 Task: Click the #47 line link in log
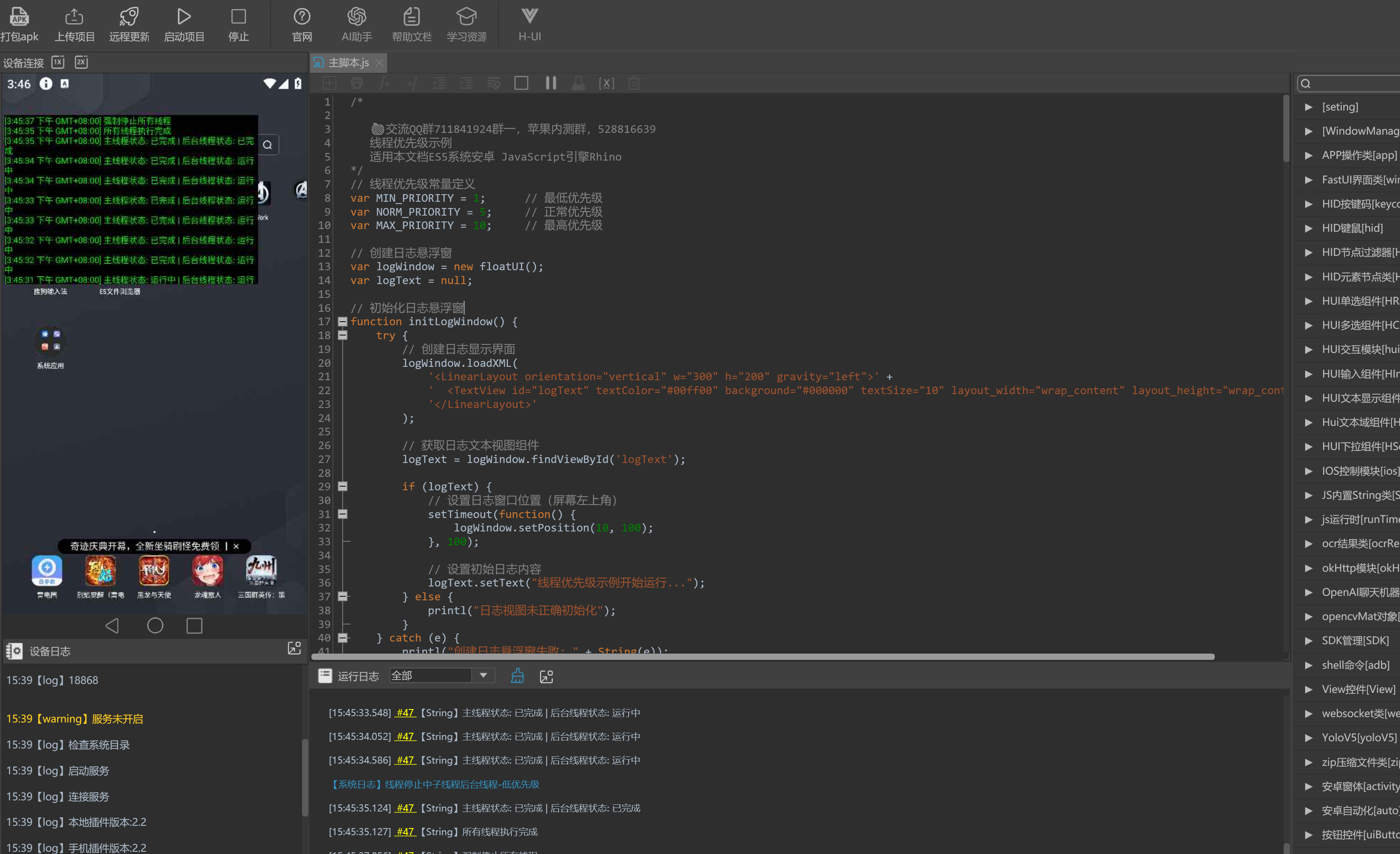click(x=405, y=713)
